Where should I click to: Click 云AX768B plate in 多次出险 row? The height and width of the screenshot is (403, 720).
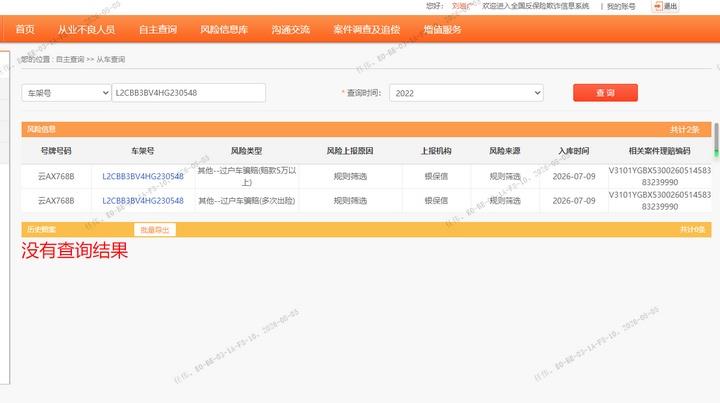coord(56,201)
